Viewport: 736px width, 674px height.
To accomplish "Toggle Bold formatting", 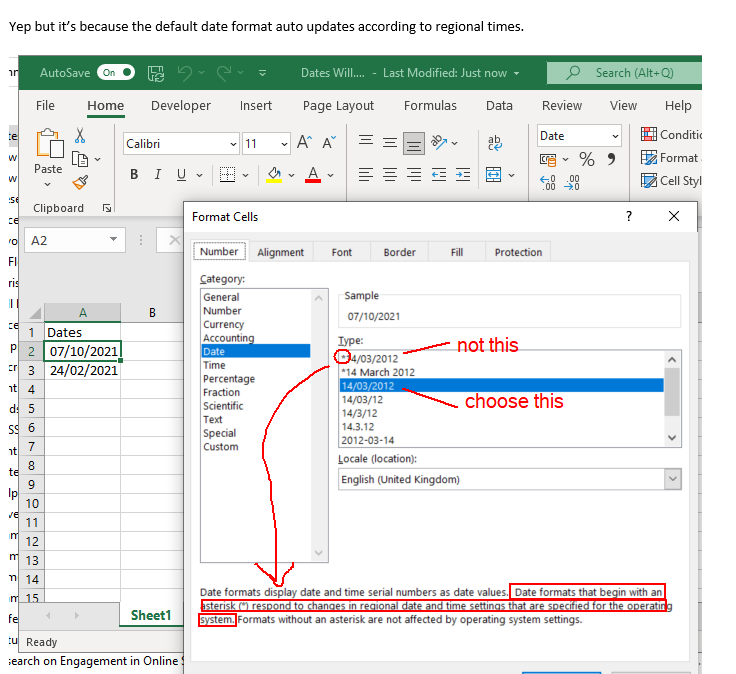I will (133, 175).
